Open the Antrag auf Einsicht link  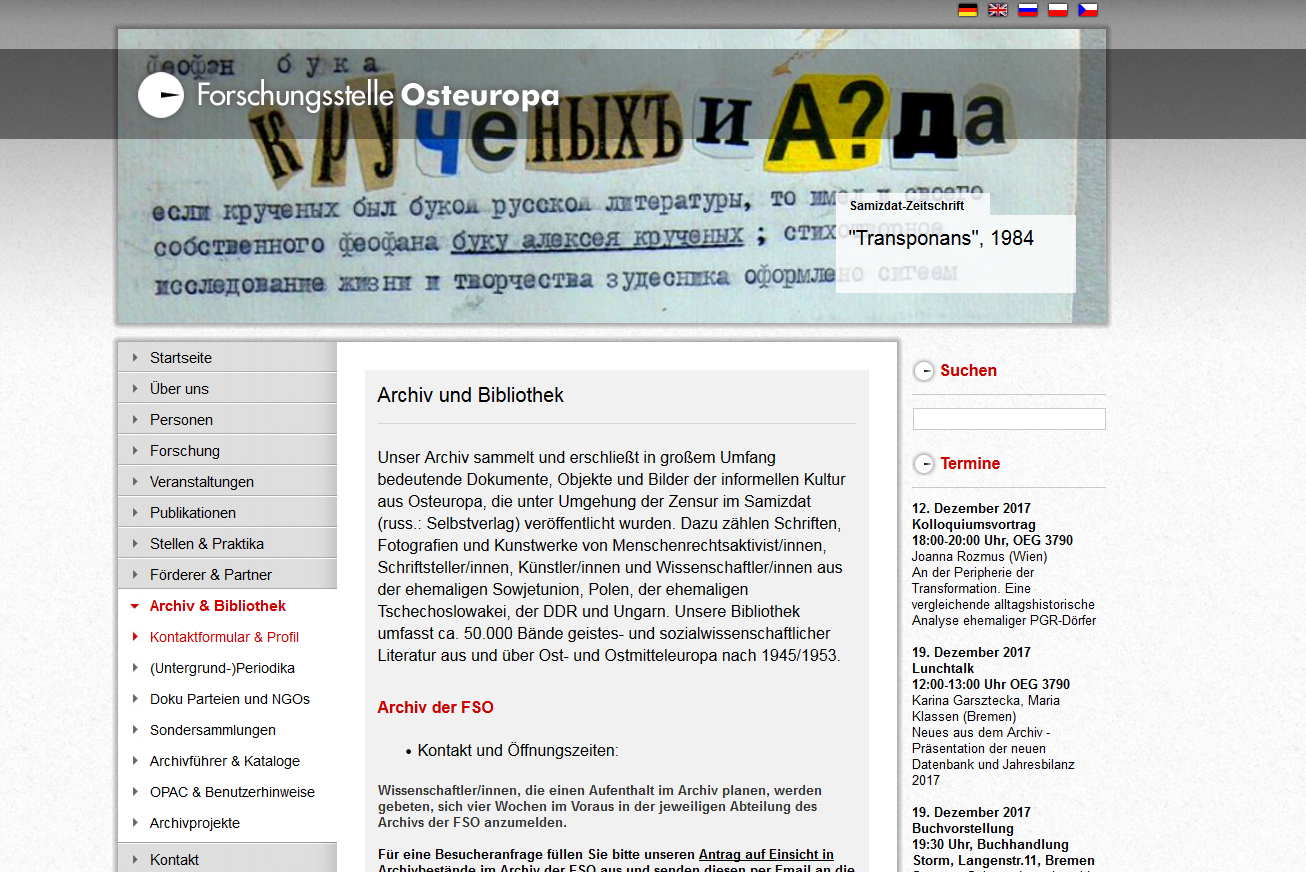(766, 854)
